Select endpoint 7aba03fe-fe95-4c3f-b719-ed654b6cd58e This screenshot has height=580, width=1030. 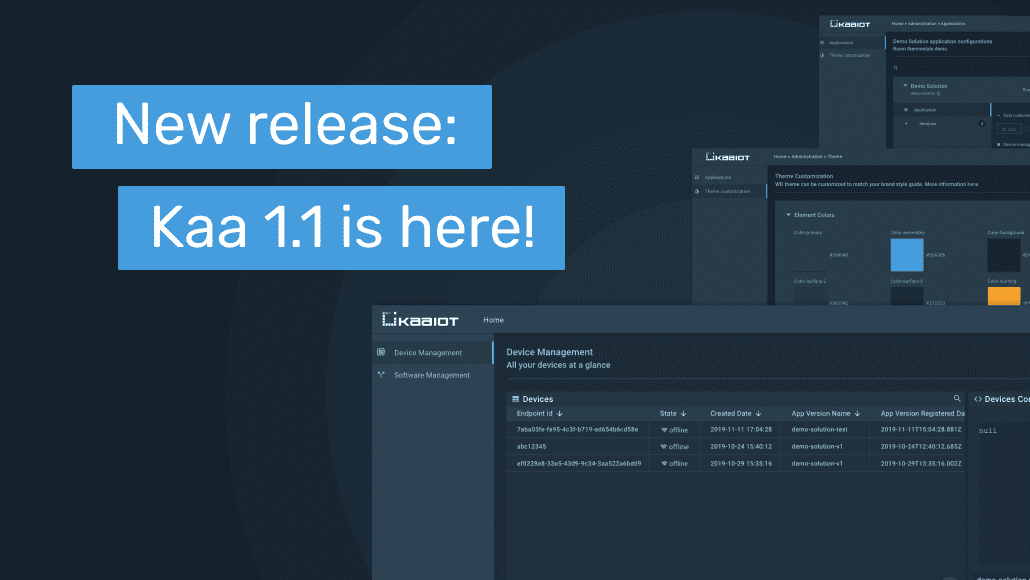(577, 430)
